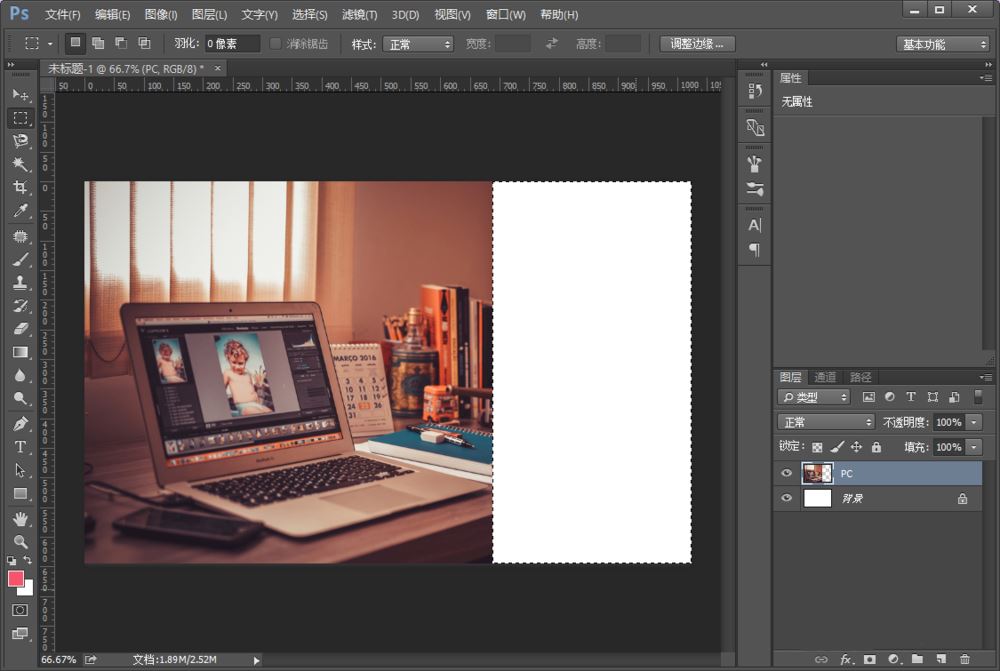Choose Add to Selection mode

98,43
